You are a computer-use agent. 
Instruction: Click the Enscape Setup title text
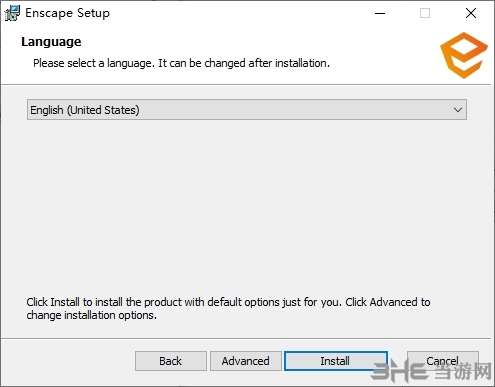click(x=67, y=13)
